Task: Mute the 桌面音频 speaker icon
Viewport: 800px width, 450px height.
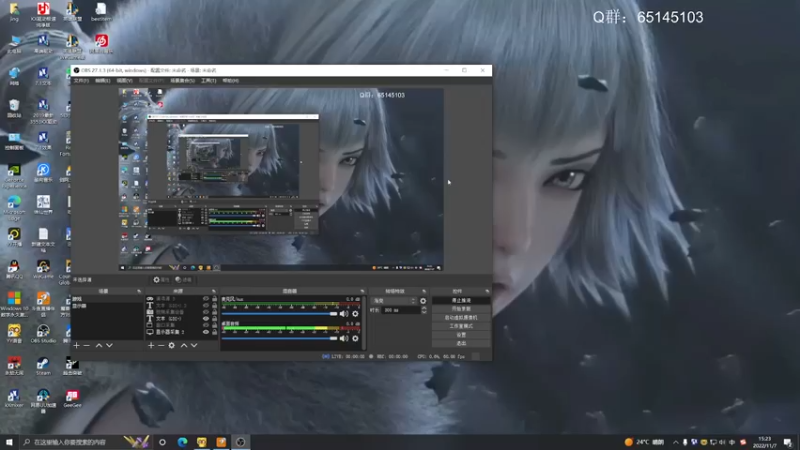Action: (x=344, y=338)
